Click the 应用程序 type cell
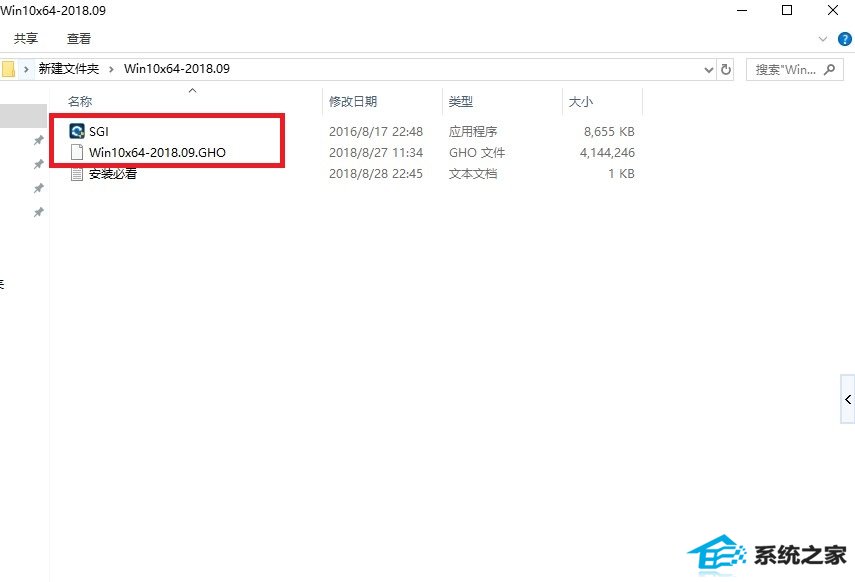 click(473, 131)
